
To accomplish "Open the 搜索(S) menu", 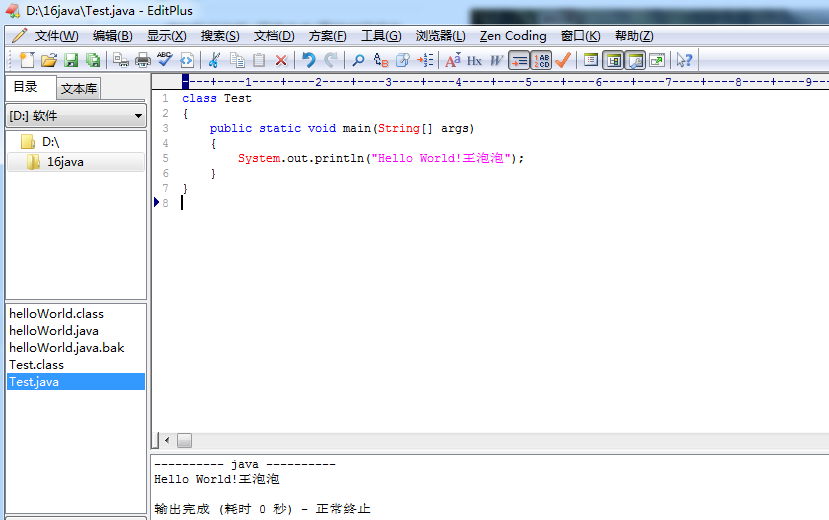I will click(x=220, y=36).
